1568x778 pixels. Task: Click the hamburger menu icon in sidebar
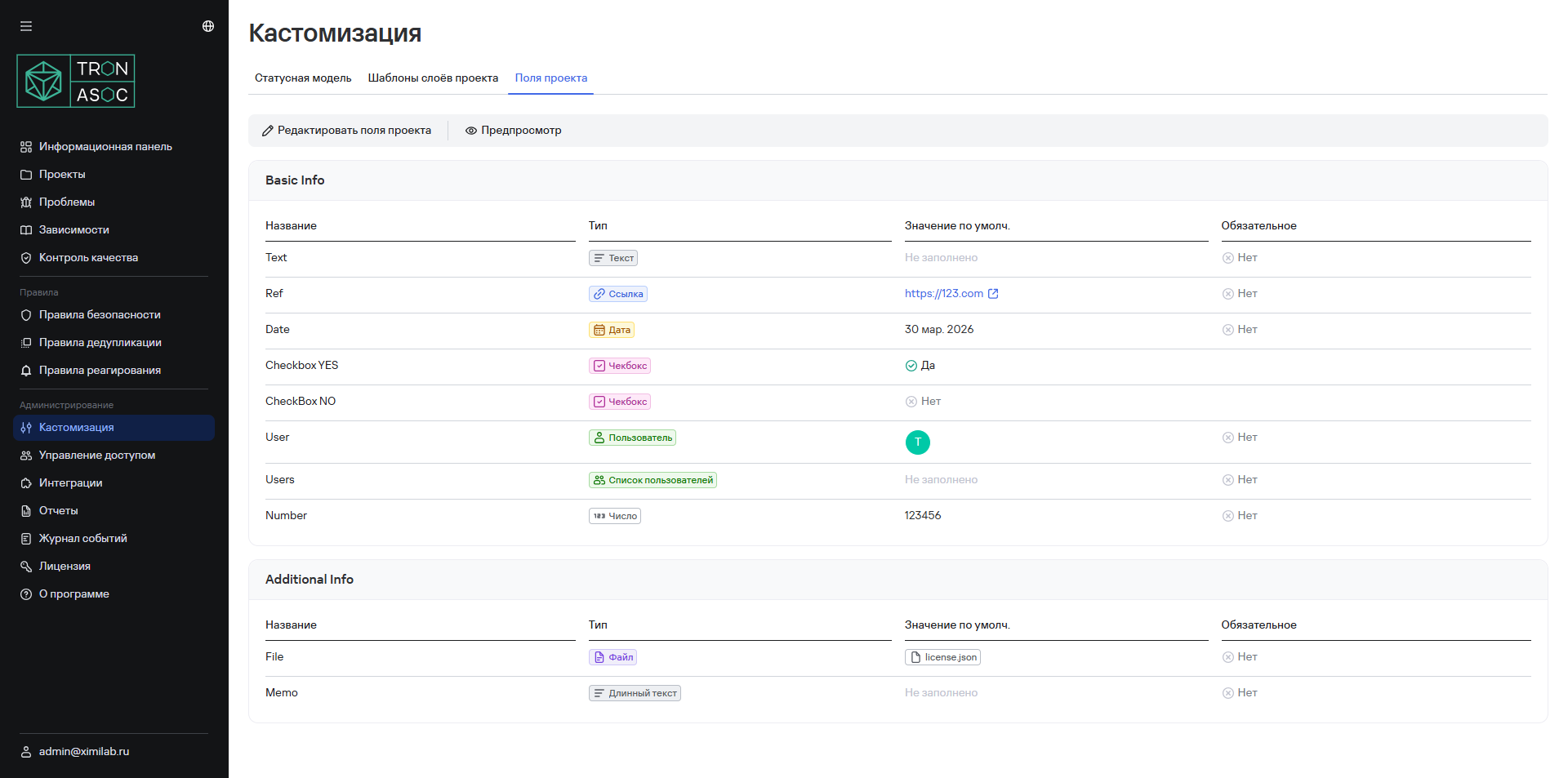pyautogui.click(x=26, y=26)
